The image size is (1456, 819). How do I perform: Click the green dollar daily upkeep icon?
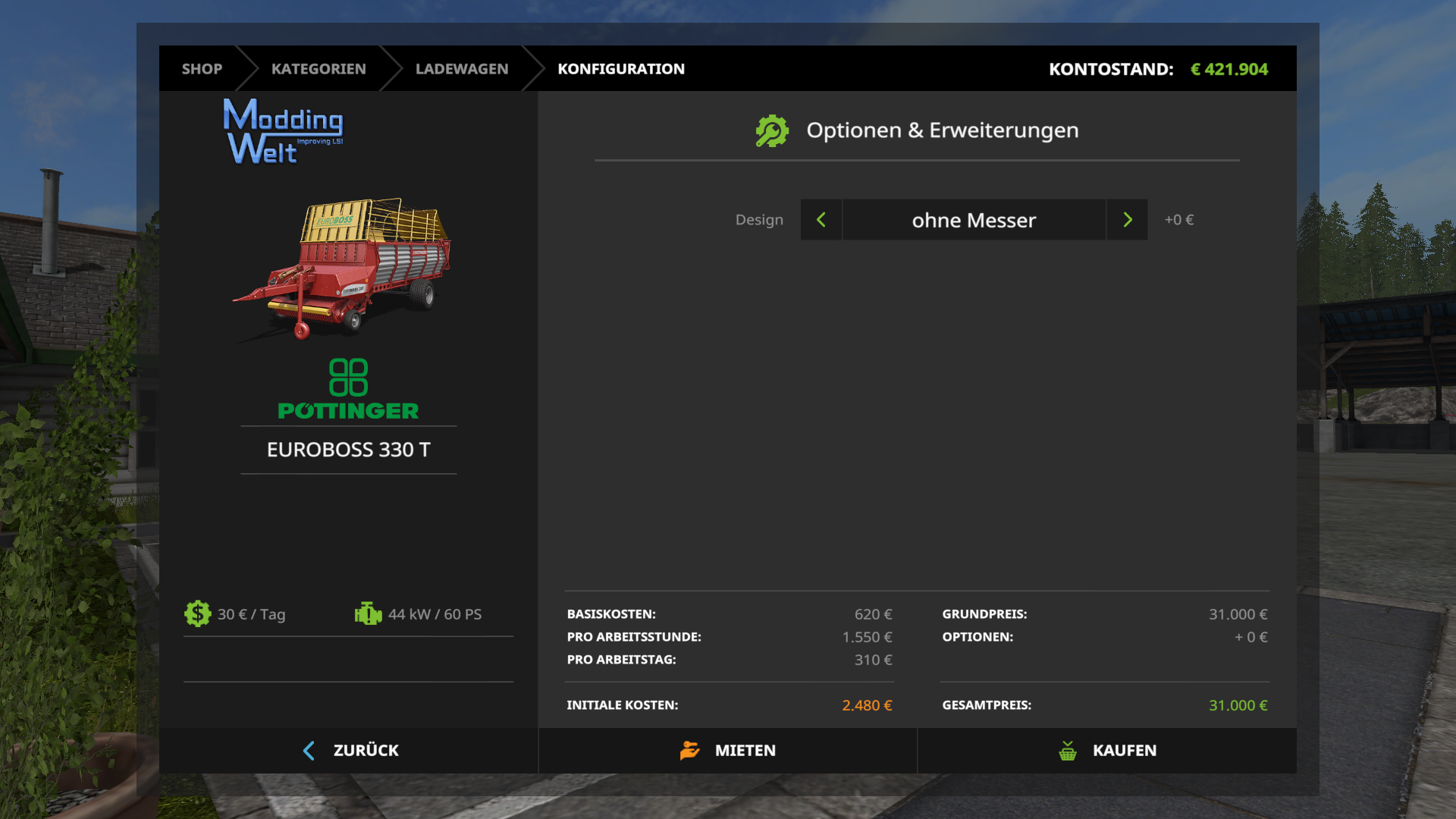tap(198, 613)
